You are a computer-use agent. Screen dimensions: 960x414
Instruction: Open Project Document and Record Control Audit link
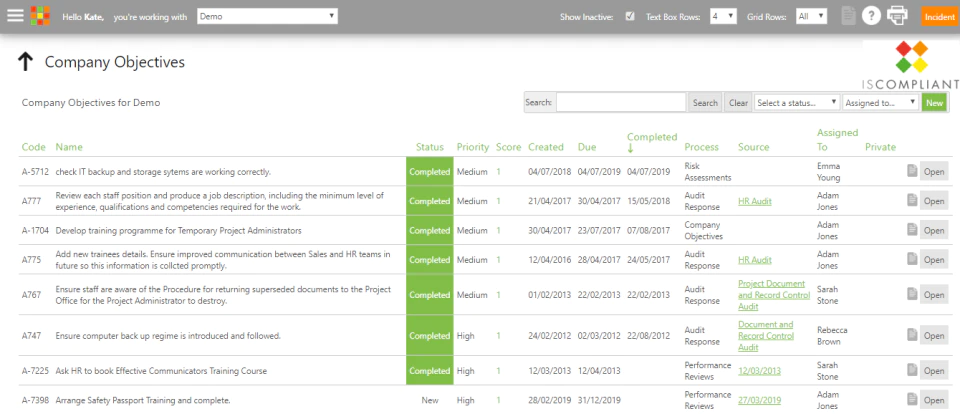coord(774,295)
